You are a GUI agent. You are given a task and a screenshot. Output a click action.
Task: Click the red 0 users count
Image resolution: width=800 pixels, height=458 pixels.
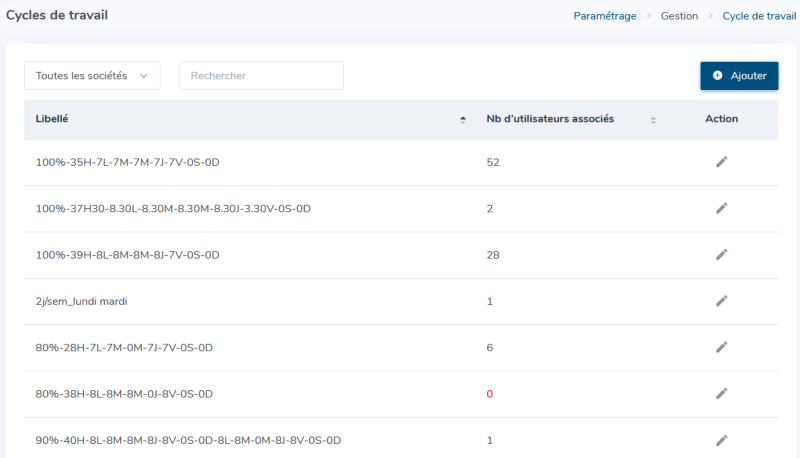pos(490,394)
